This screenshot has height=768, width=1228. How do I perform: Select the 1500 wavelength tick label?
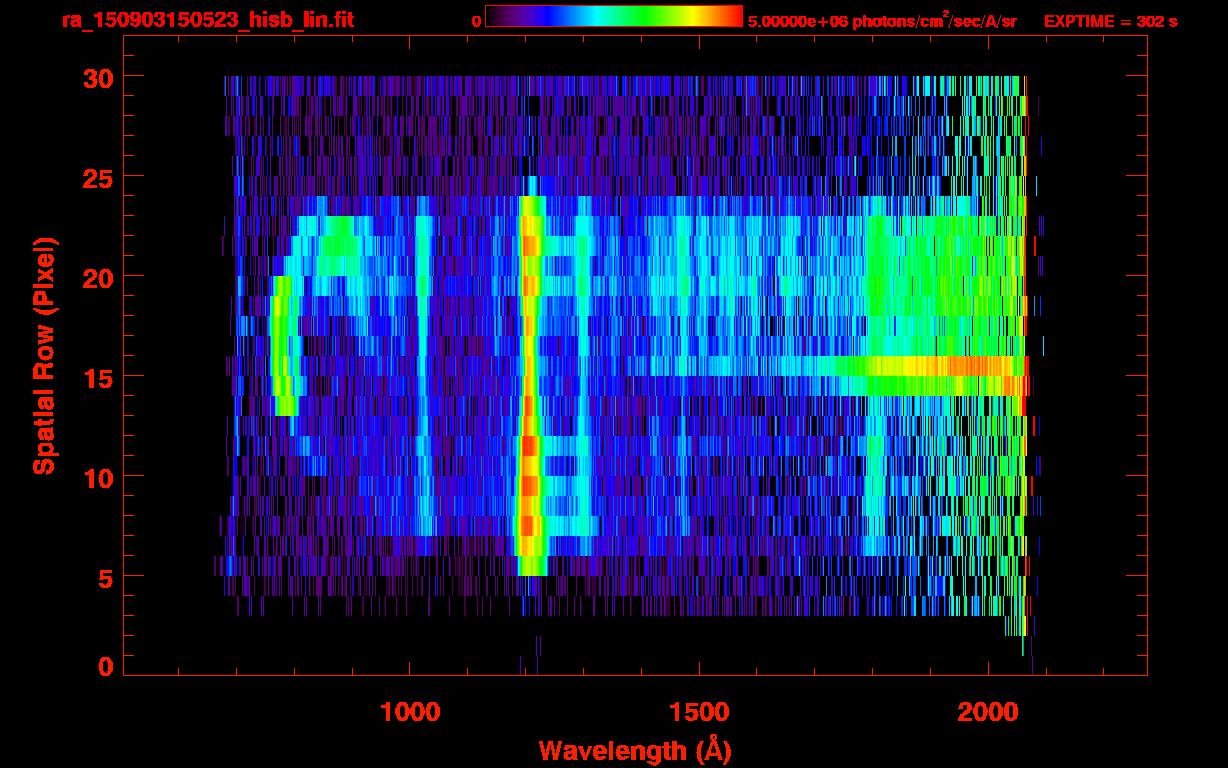(x=699, y=712)
